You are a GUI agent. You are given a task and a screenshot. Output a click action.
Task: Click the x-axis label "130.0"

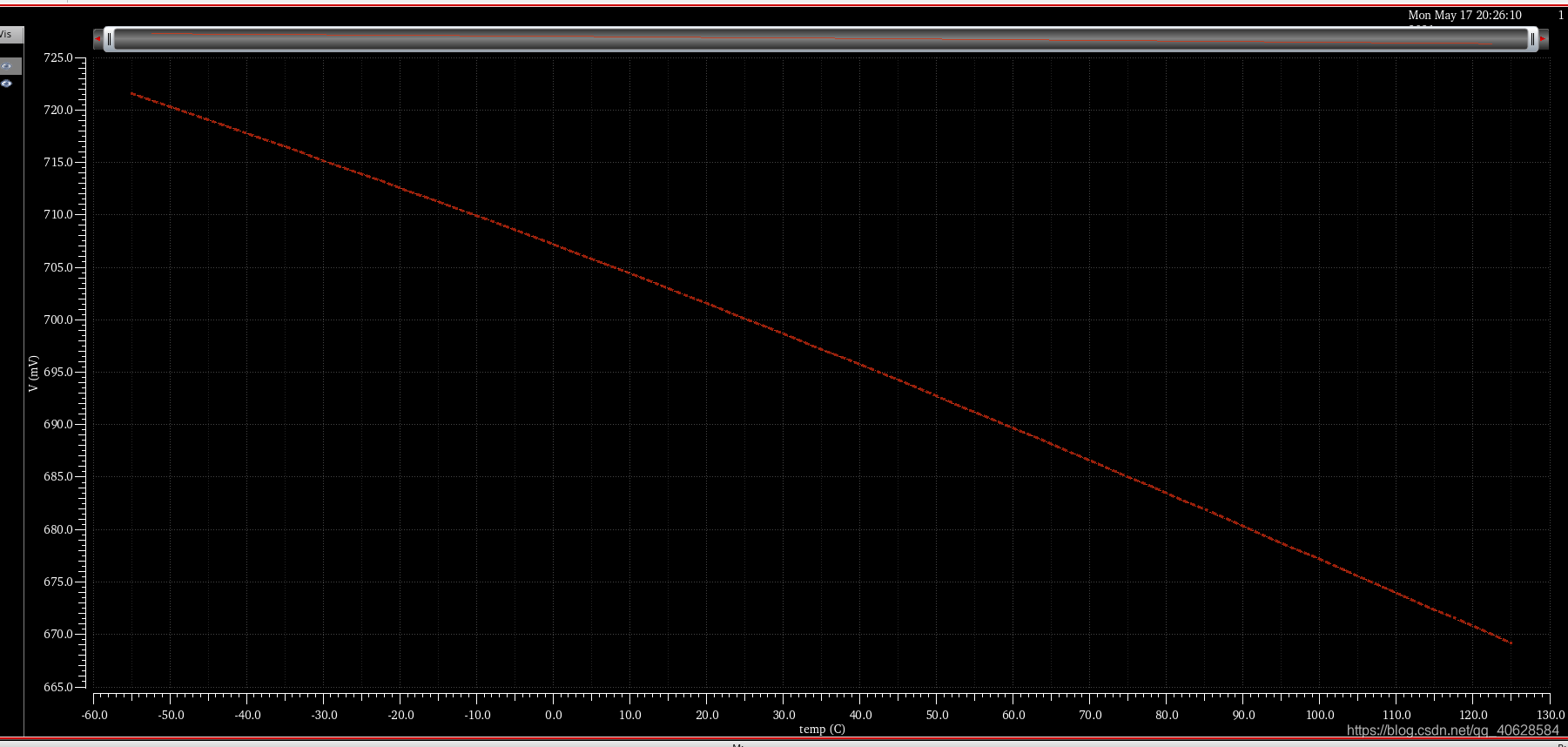[x=1551, y=715]
